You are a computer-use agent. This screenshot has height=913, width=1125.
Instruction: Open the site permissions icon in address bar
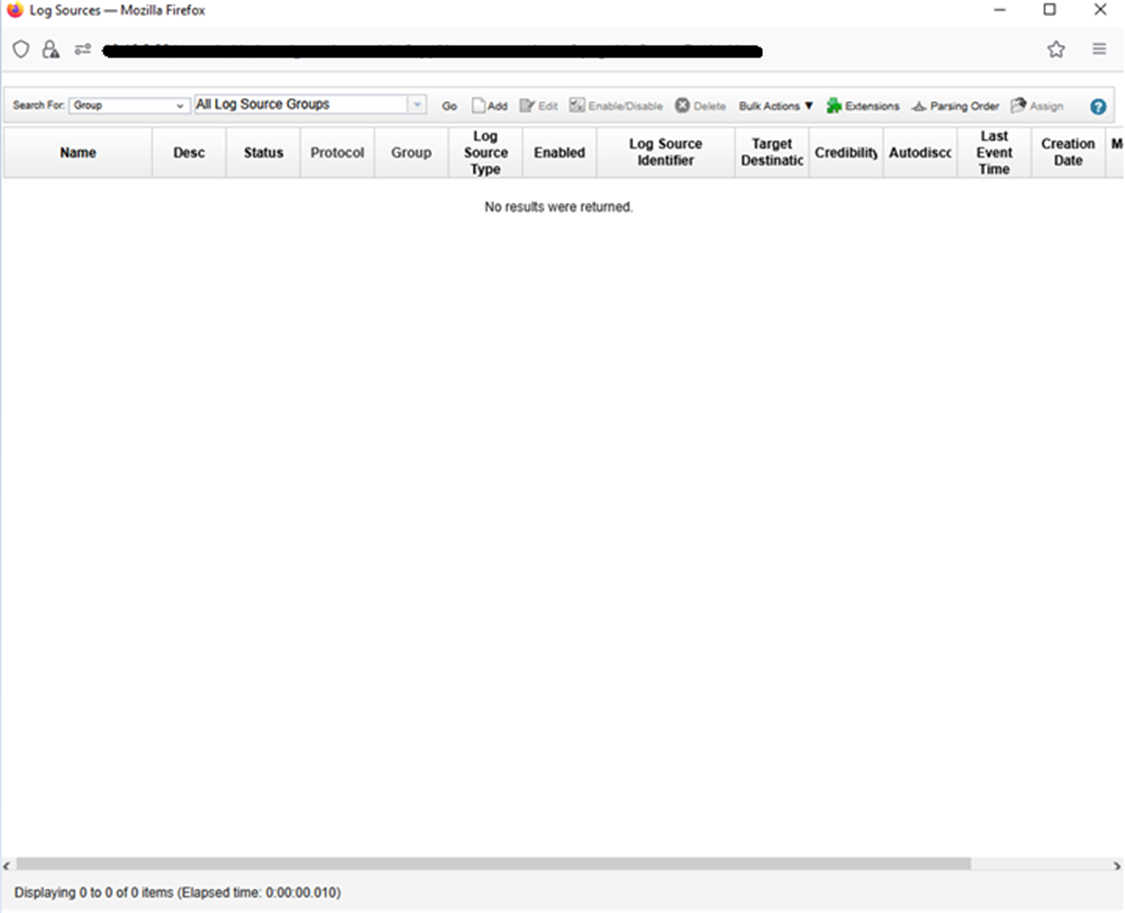[82, 49]
